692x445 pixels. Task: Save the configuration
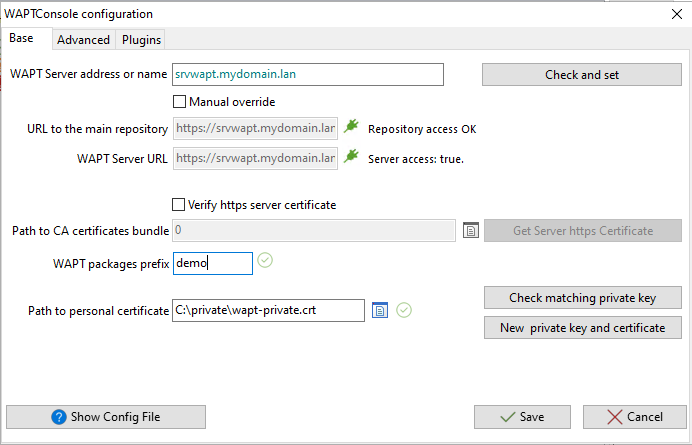(522, 417)
